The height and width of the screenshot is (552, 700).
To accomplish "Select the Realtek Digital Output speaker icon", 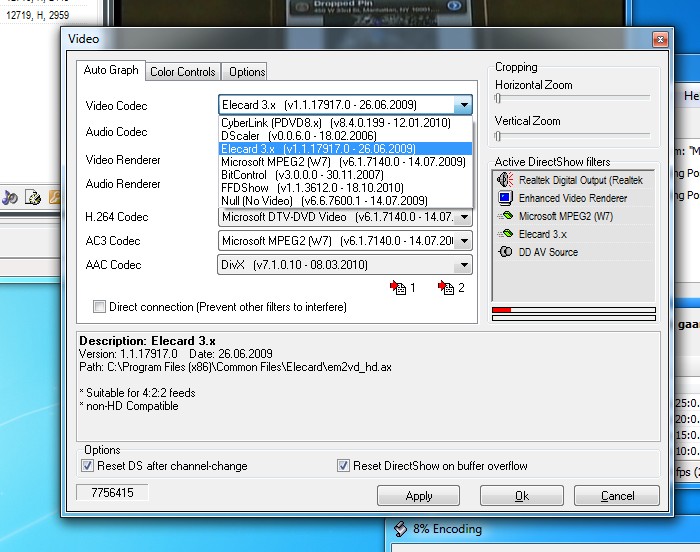I will click(505, 180).
